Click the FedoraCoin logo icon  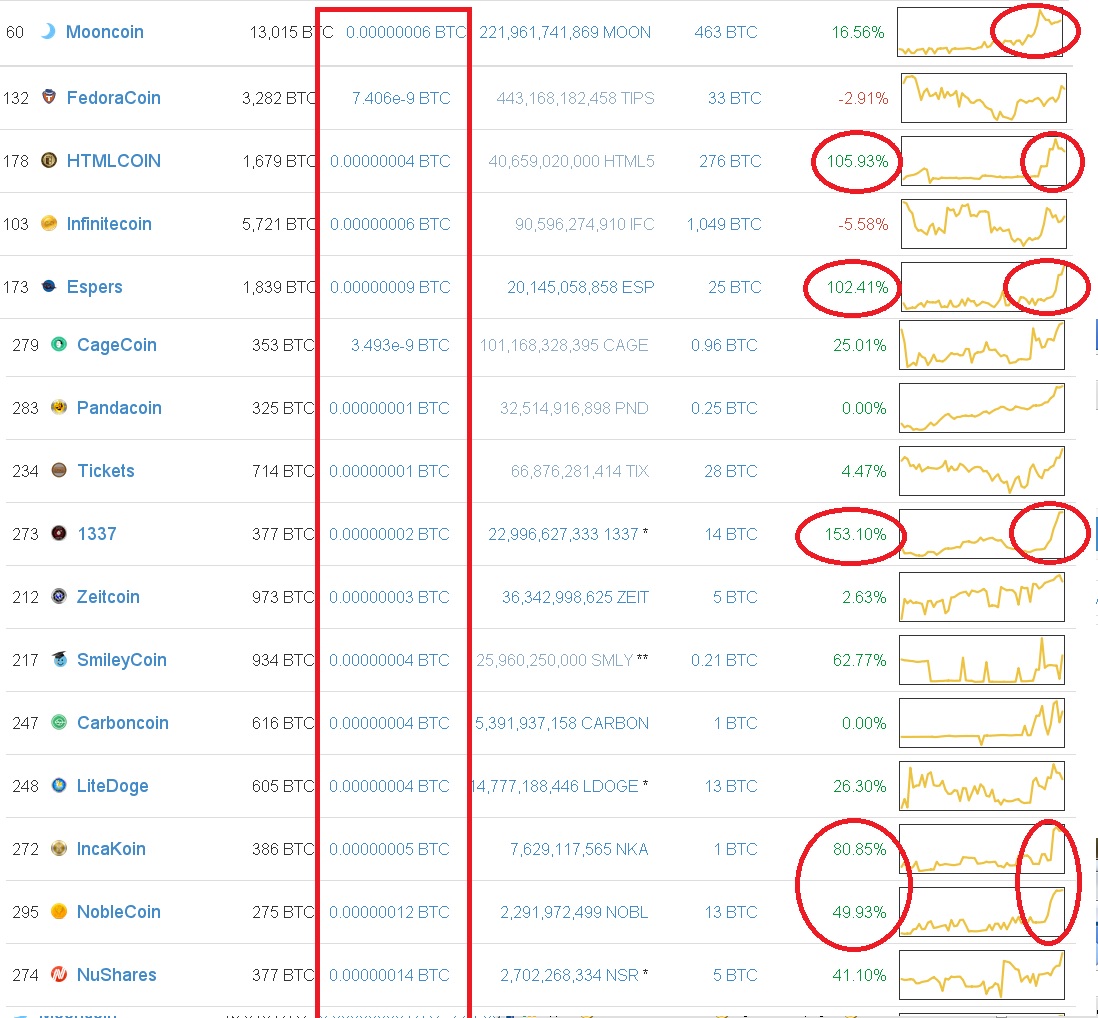point(48,98)
